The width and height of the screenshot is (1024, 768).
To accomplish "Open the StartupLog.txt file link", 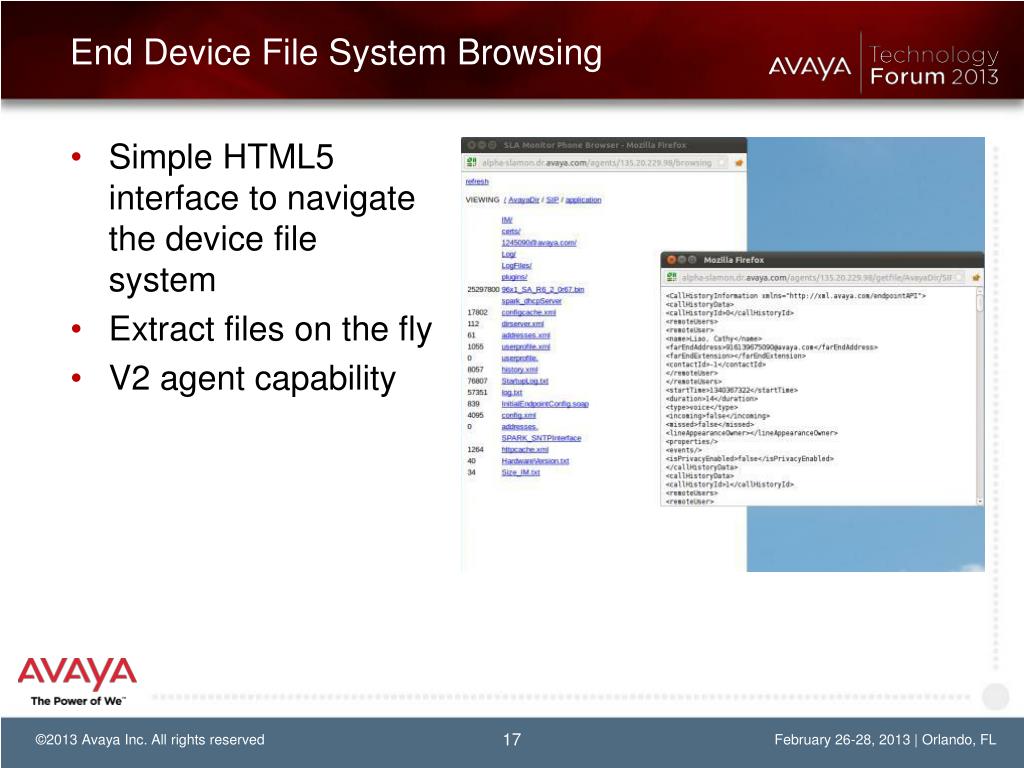I will tap(525, 381).
